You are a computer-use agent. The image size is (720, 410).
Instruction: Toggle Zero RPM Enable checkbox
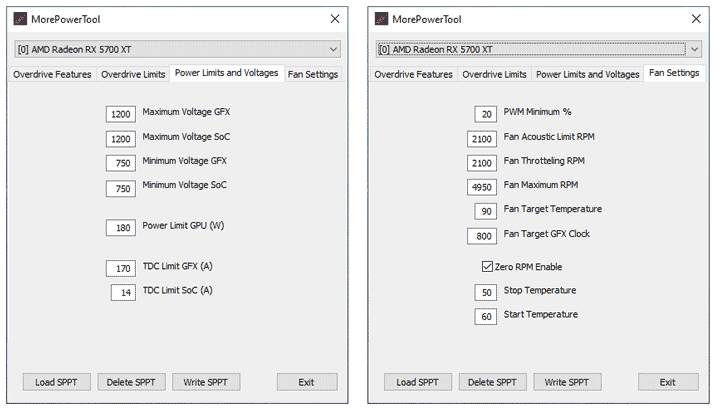tap(487, 267)
